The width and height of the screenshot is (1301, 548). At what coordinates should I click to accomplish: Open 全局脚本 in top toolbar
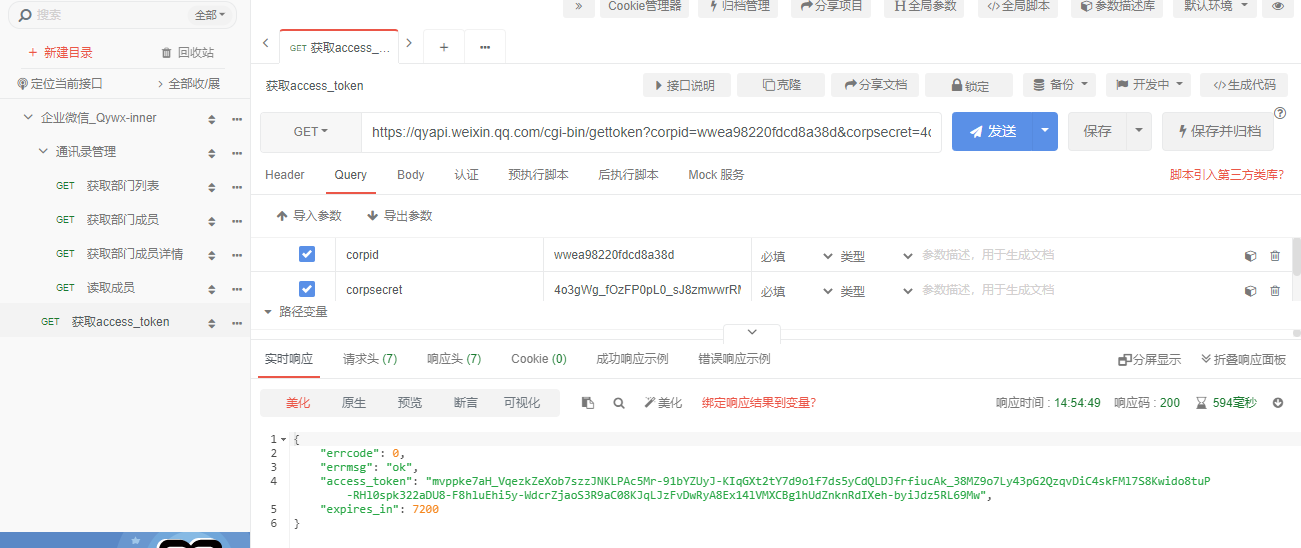(1019, 6)
